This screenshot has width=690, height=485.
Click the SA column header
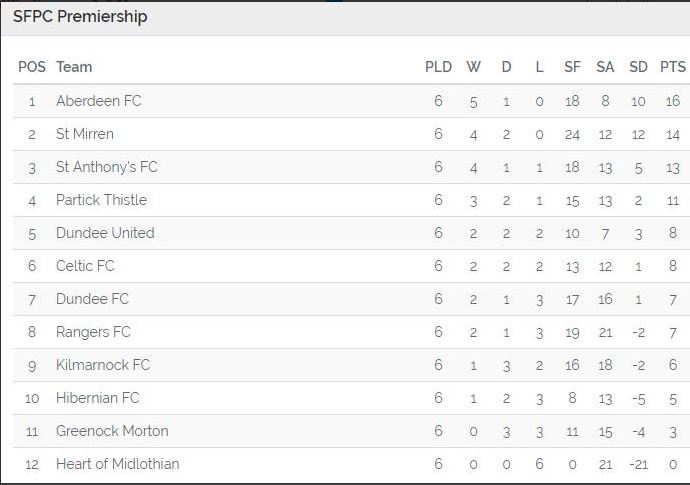point(605,67)
